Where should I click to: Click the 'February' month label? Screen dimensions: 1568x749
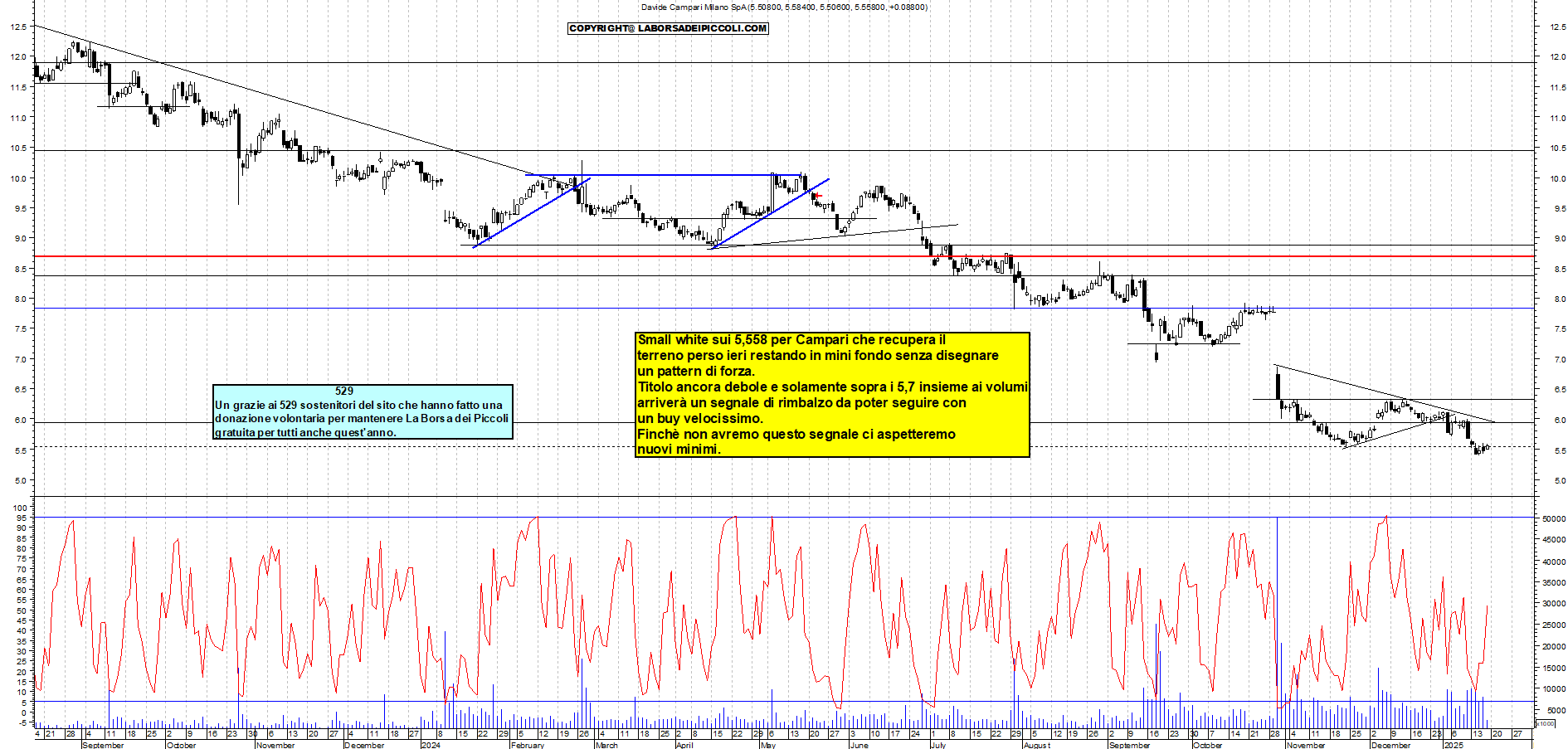pos(528,745)
